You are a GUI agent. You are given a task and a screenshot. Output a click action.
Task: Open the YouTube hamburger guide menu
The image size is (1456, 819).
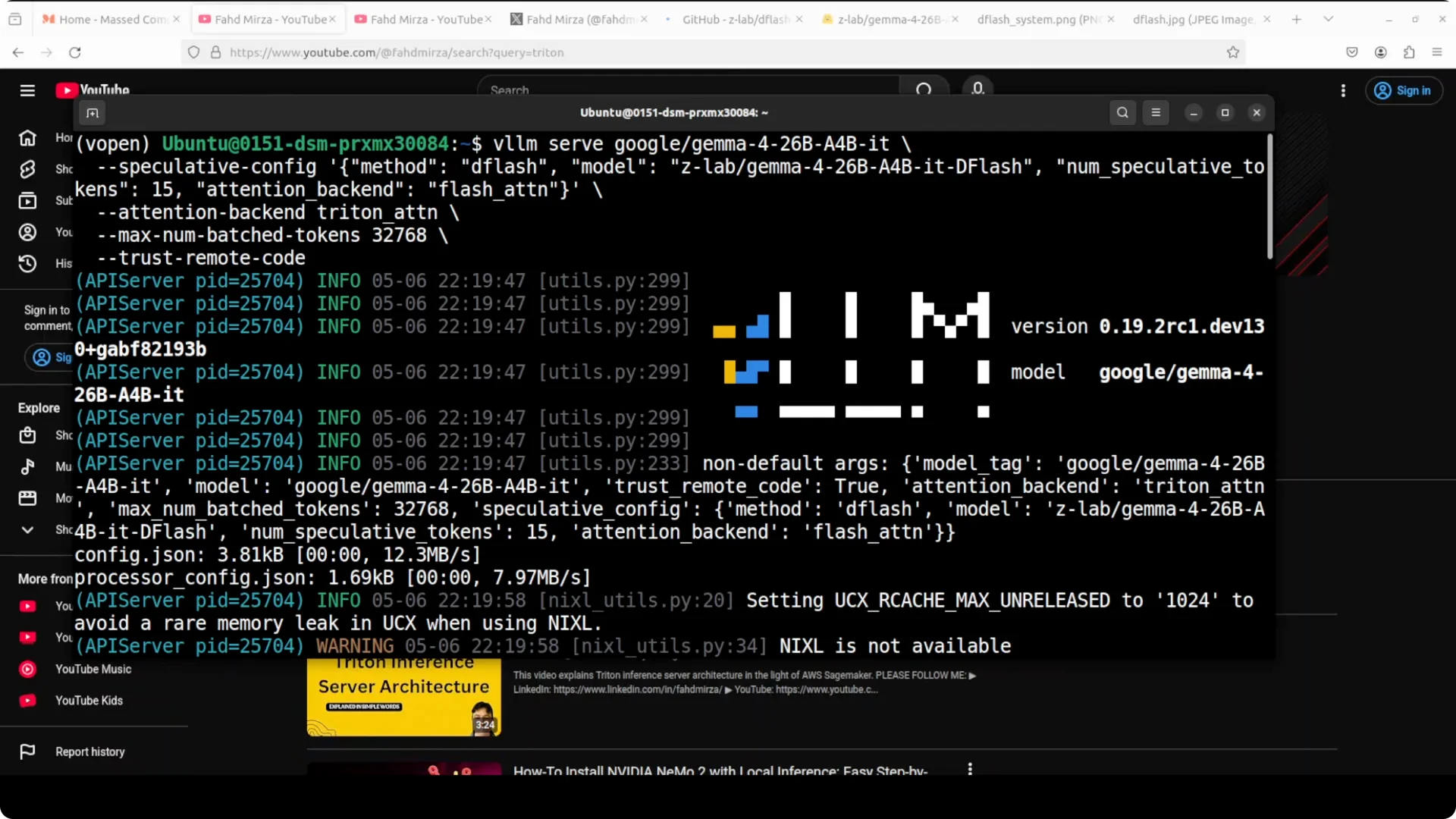[x=27, y=91]
